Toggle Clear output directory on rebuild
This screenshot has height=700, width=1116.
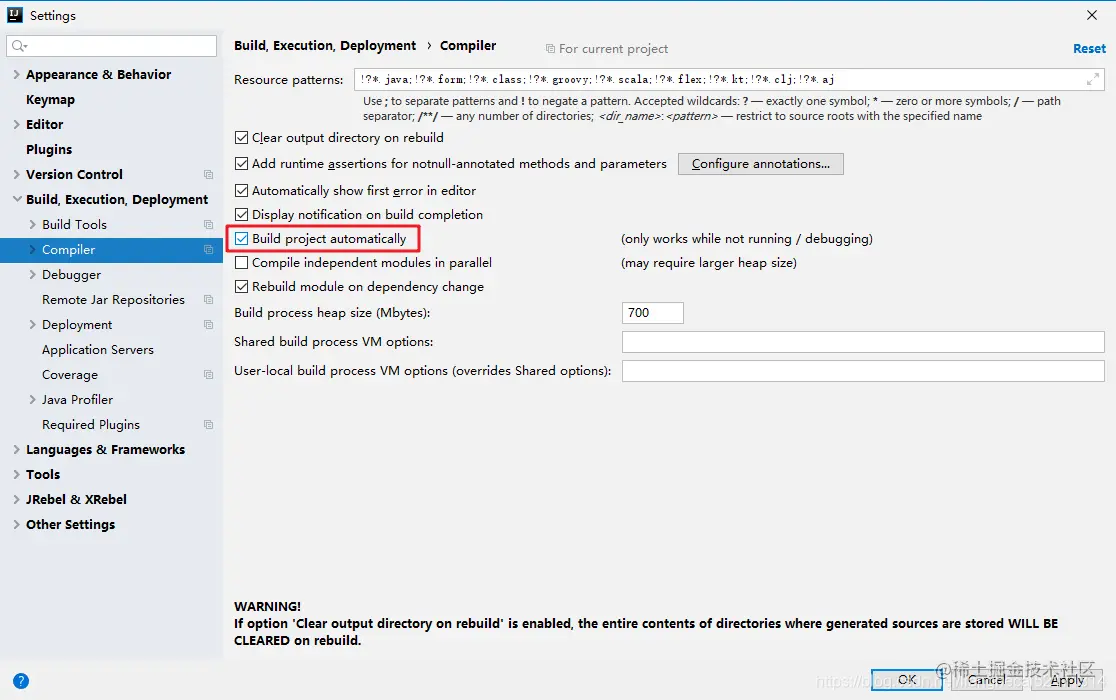(x=242, y=137)
